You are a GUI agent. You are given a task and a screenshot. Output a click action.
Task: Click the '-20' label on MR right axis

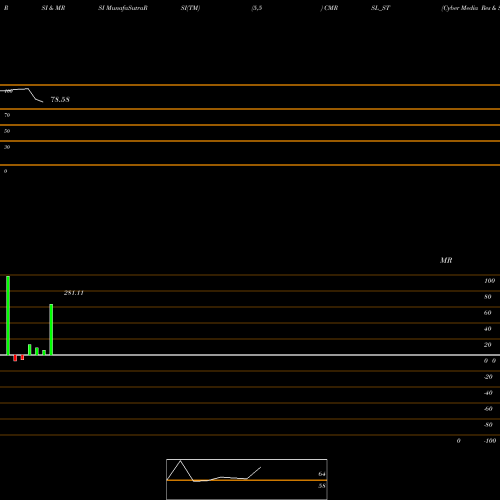pyautogui.click(x=488, y=377)
